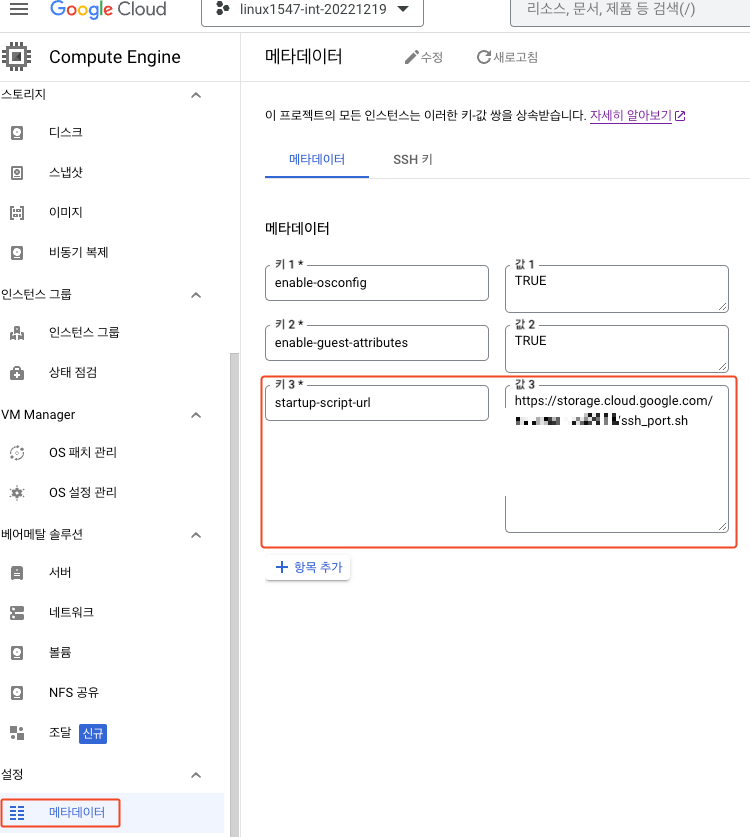
Task: Open 볼륨 in the sidebar
Action: [60, 653]
